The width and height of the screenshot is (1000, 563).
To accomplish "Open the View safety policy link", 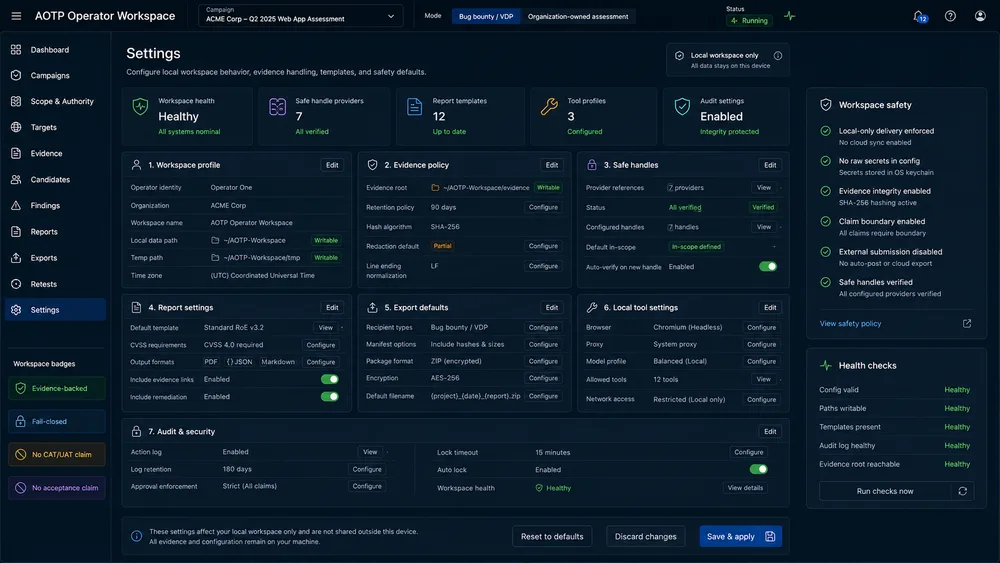I will click(x=850, y=323).
